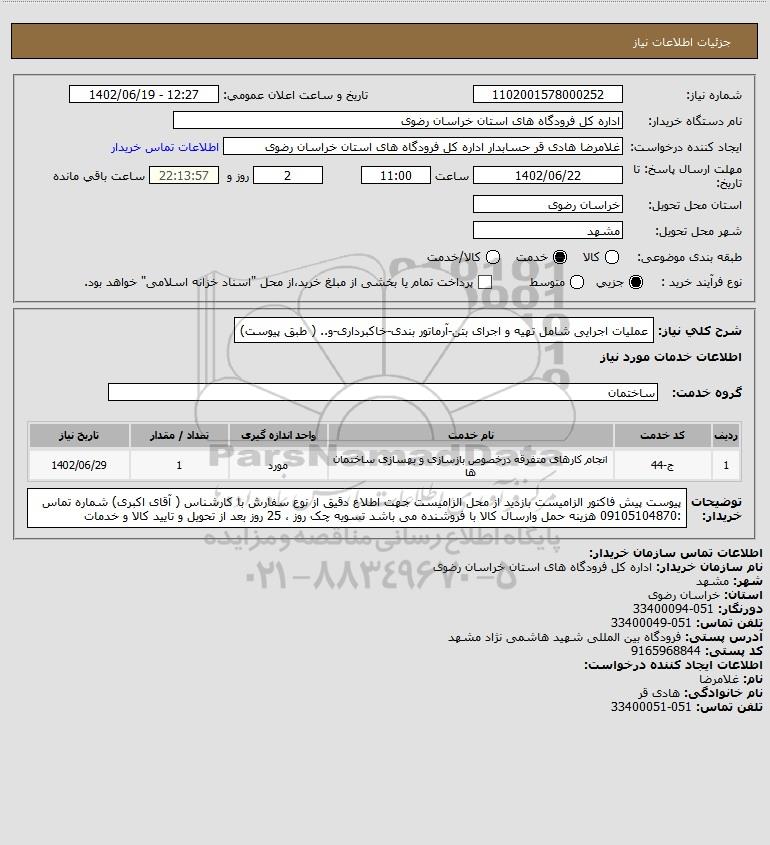Click the request creator field غلامرضا هادی قر

pyautogui.click(x=423, y=147)
